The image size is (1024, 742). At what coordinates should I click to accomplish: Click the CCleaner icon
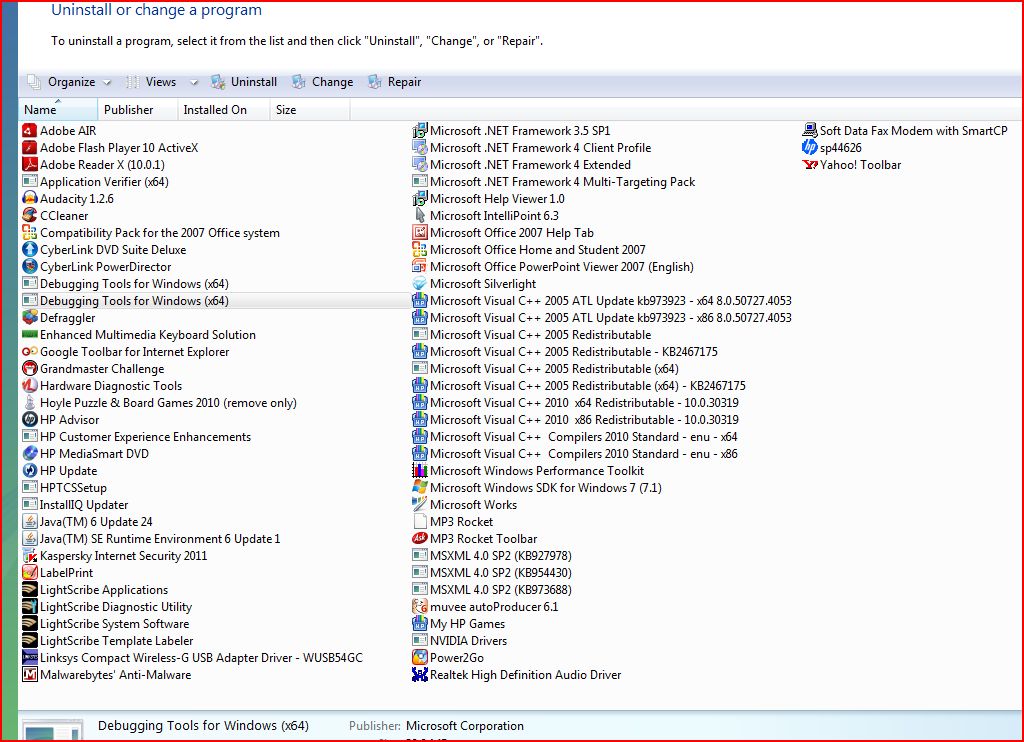pyautogui.click(x=29, y=216)
